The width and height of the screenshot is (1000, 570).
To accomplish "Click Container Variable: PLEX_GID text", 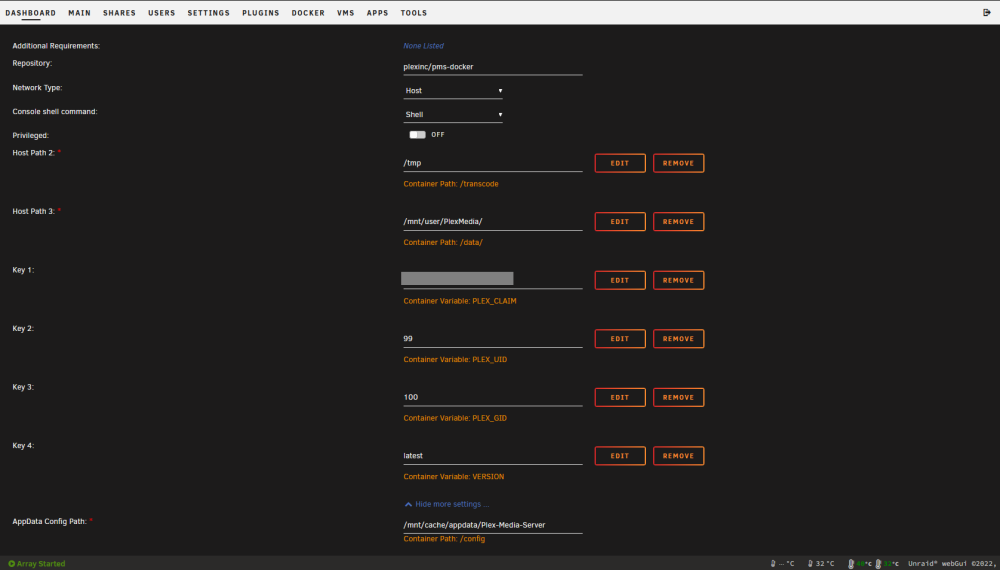I will click(x=455, y=418).
